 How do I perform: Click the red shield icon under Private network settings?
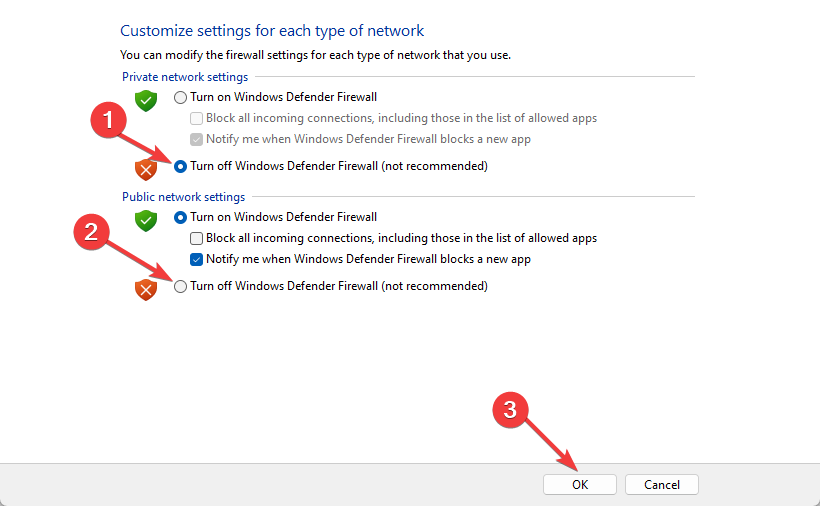(146, 169)
